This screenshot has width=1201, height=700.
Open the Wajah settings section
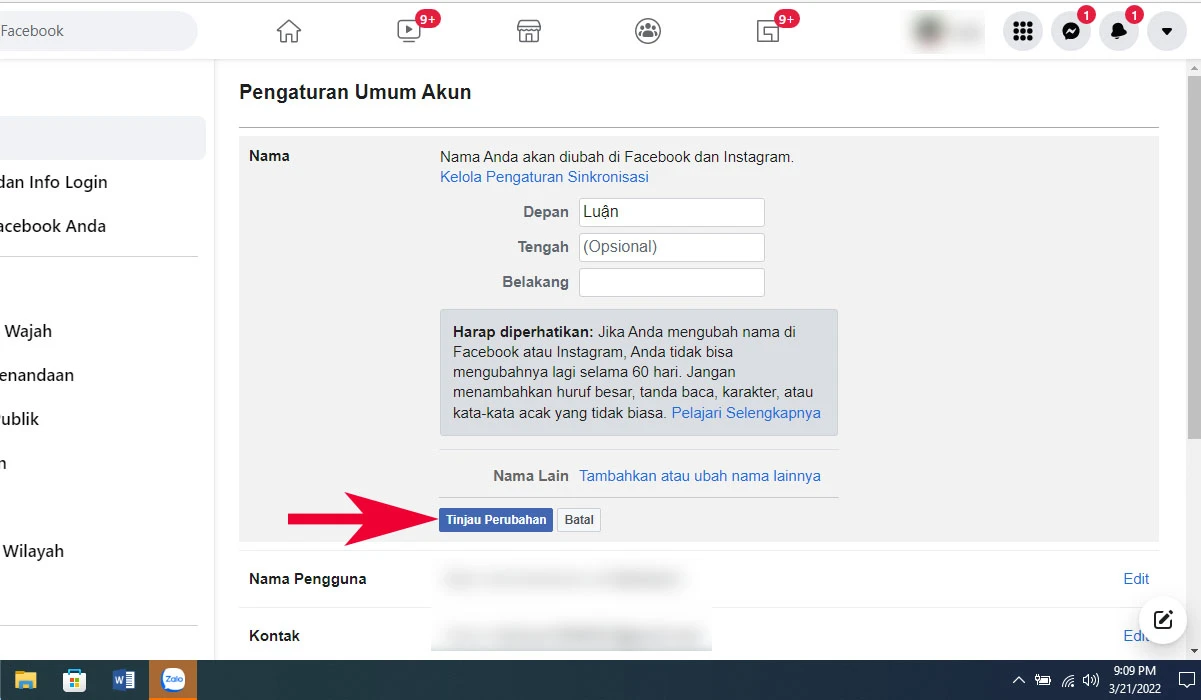pyautogui.click(x=30, y=331)
